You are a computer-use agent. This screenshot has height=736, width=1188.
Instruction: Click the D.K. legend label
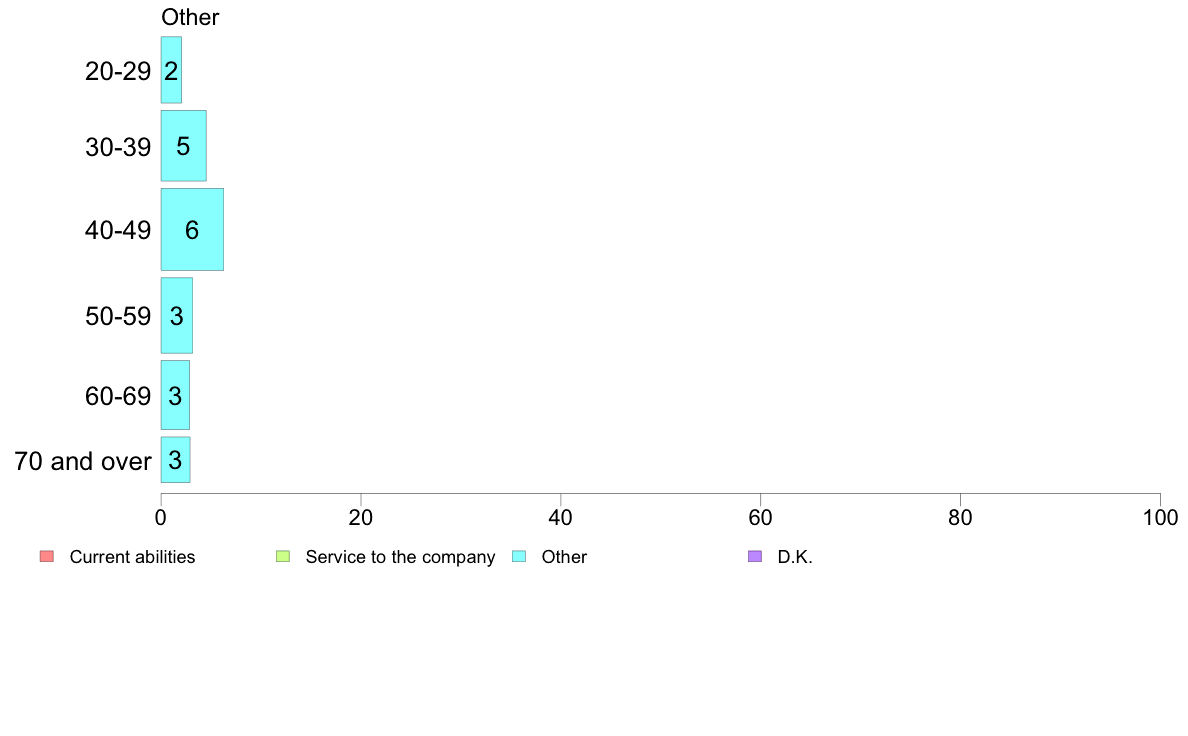[x=795, y=557]
